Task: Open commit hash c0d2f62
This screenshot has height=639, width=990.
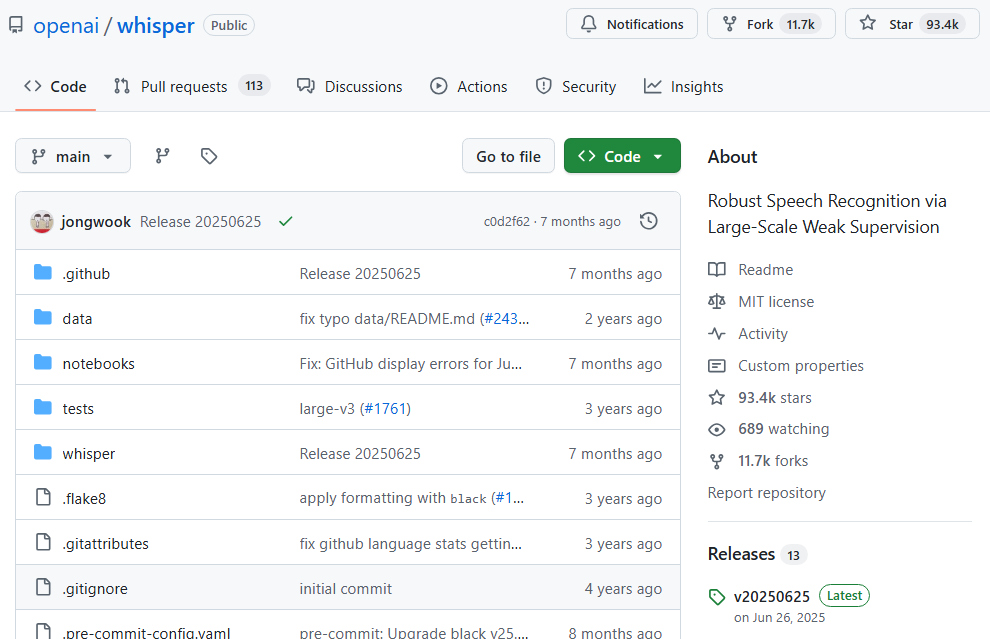Action: (x=506, y=222)
